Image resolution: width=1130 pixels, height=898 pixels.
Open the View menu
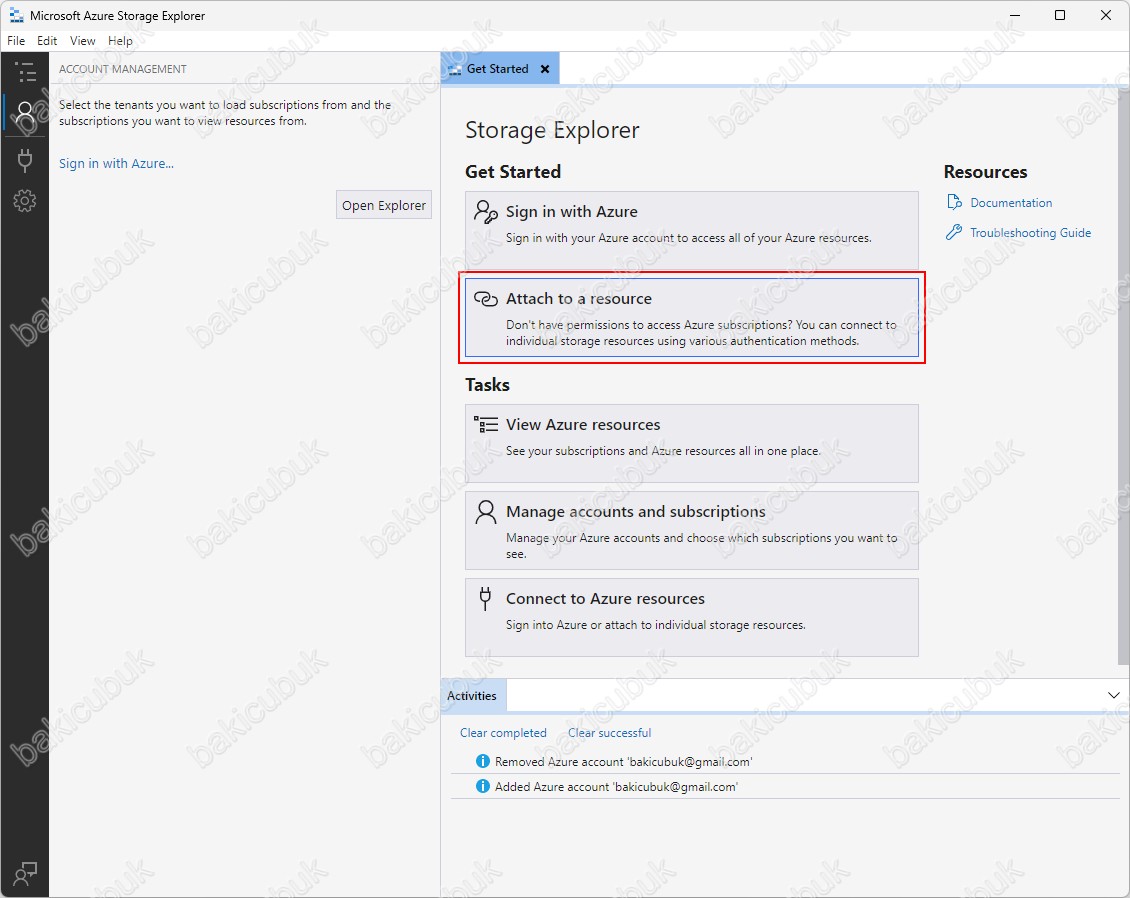(82, 41)
